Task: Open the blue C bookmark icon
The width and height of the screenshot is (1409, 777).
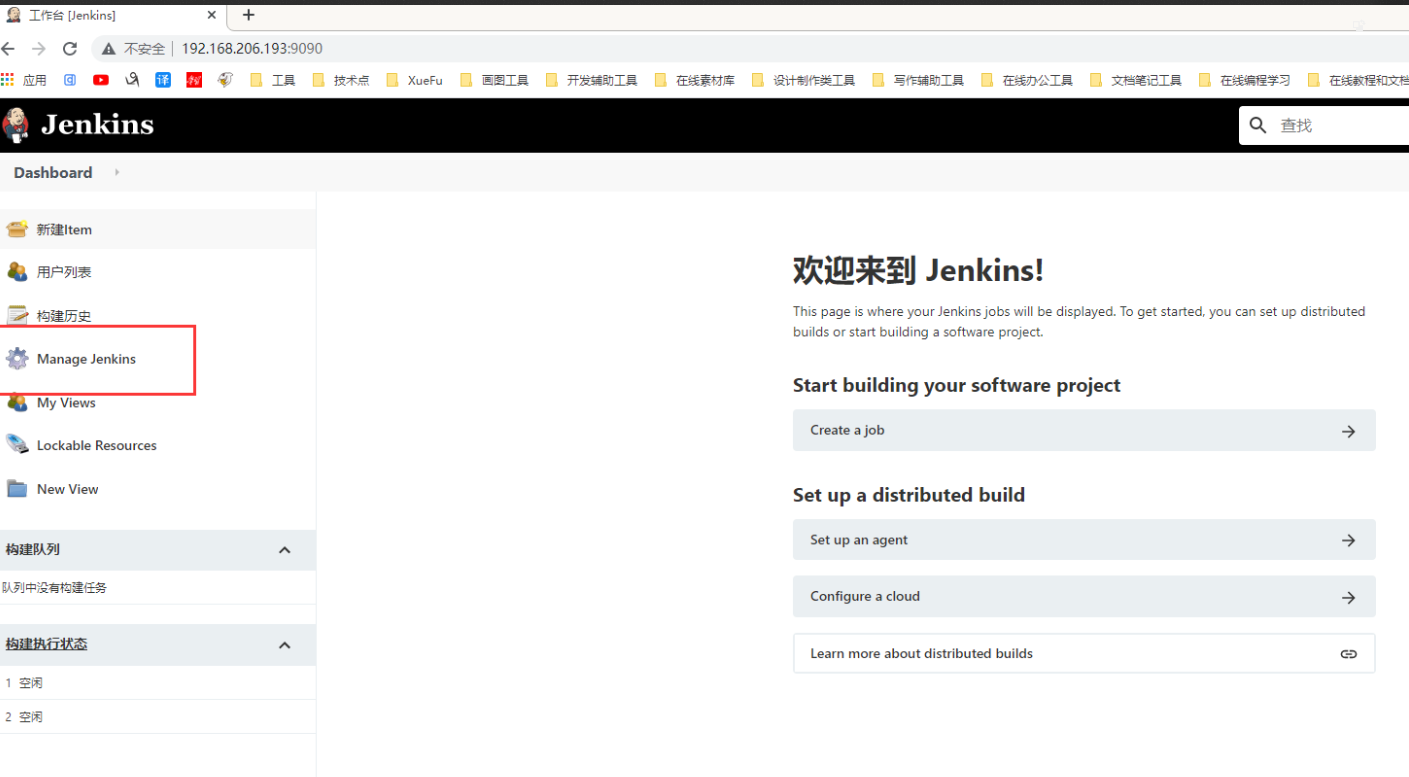Action: click(70, 80)
